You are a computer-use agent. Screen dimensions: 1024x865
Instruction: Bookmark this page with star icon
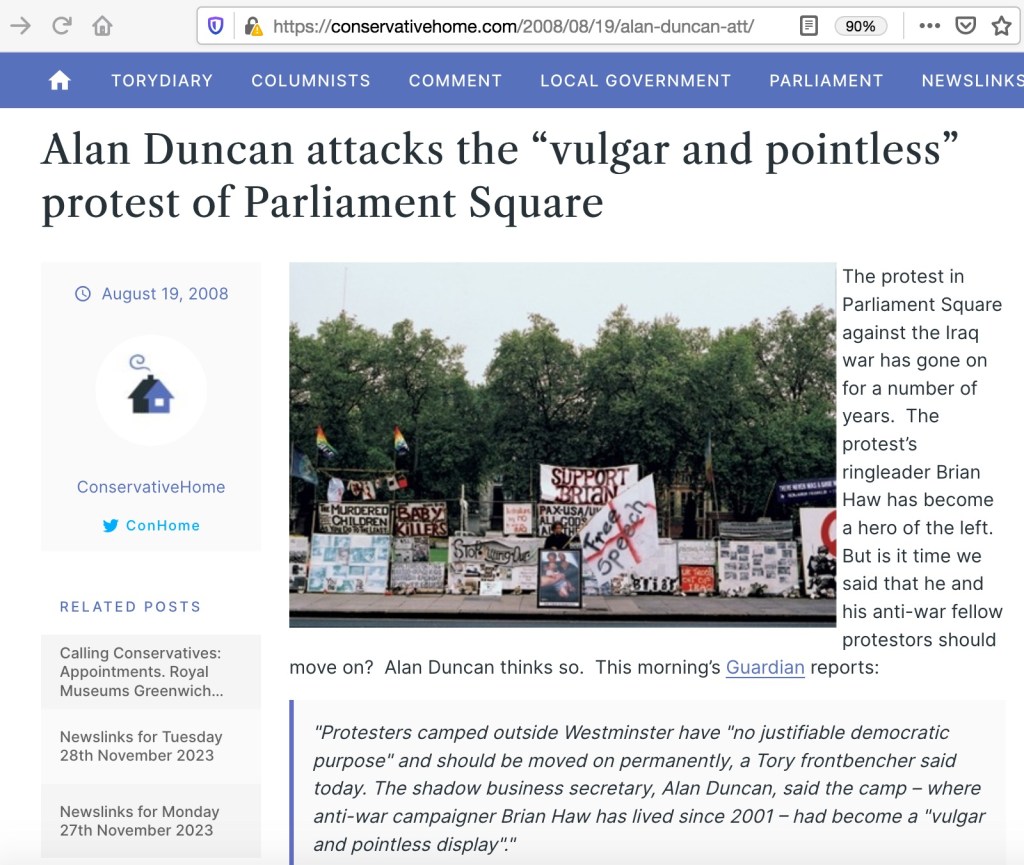click(x=1001, y=26)
